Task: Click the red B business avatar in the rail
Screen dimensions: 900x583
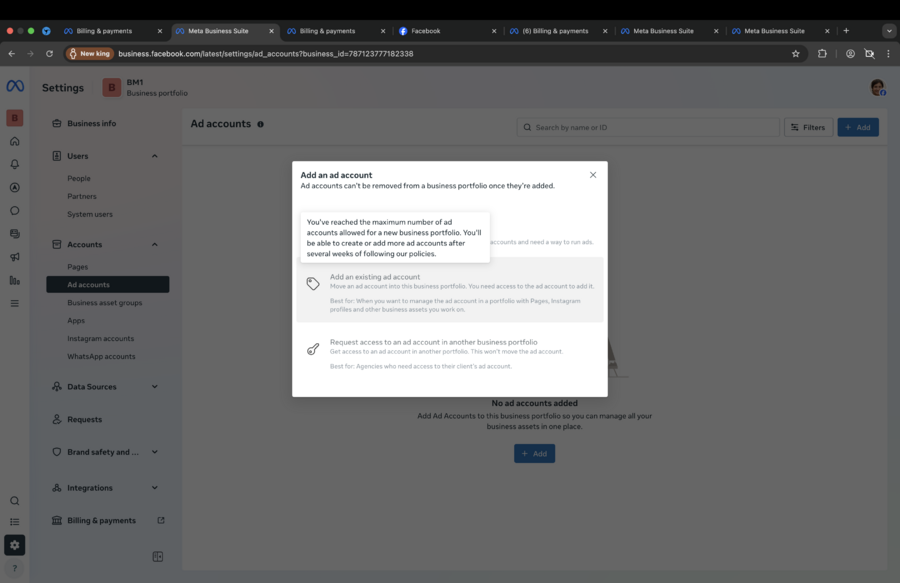Action: pyautogui.click(x=15, y=118)
